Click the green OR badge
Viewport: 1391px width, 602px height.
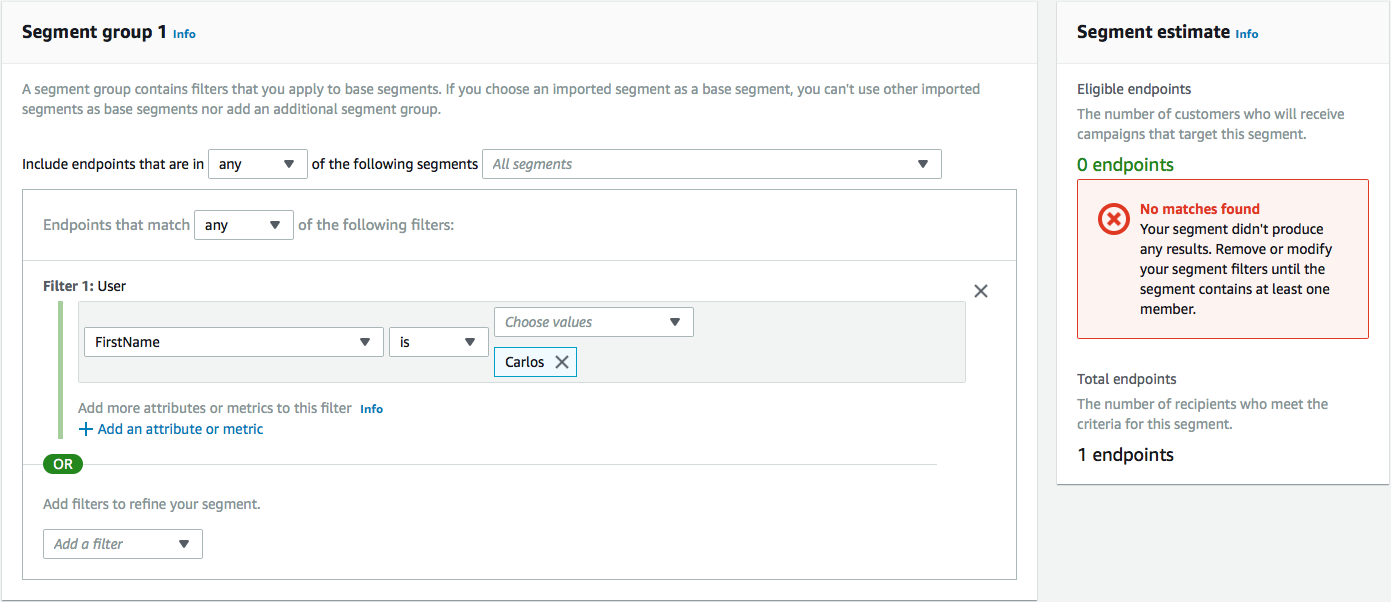pyautogui.click(x=63, y=464)
